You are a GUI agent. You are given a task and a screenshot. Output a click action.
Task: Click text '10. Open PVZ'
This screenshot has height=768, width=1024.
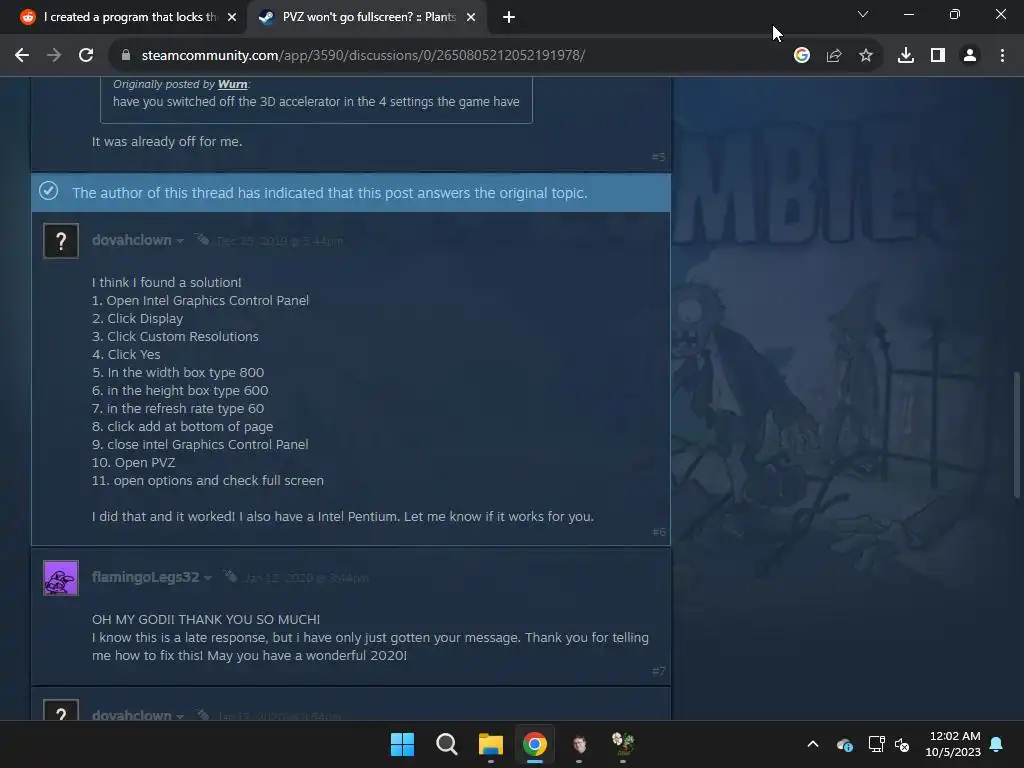tap(133, 462)
